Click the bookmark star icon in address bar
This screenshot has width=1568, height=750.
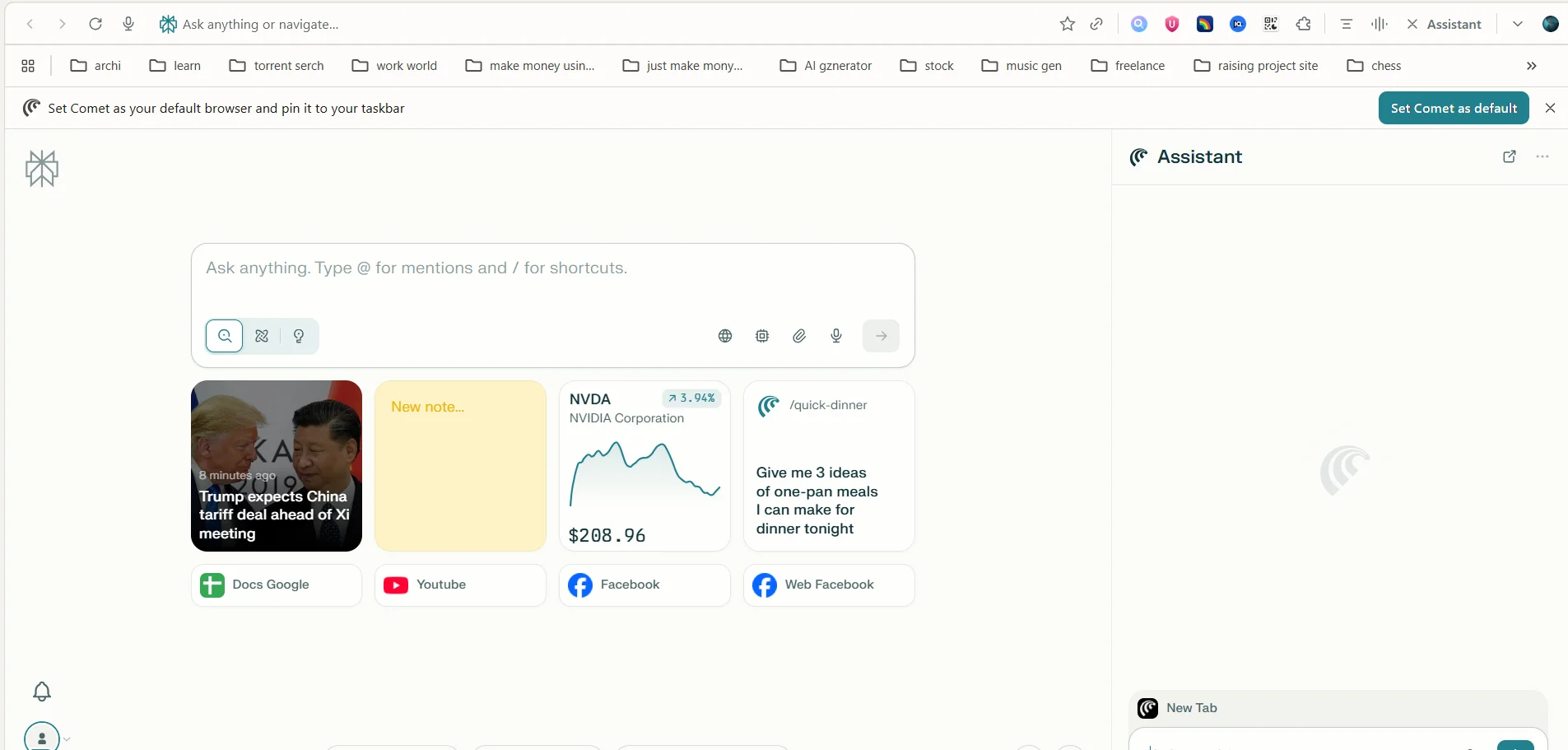[1068, 24]
